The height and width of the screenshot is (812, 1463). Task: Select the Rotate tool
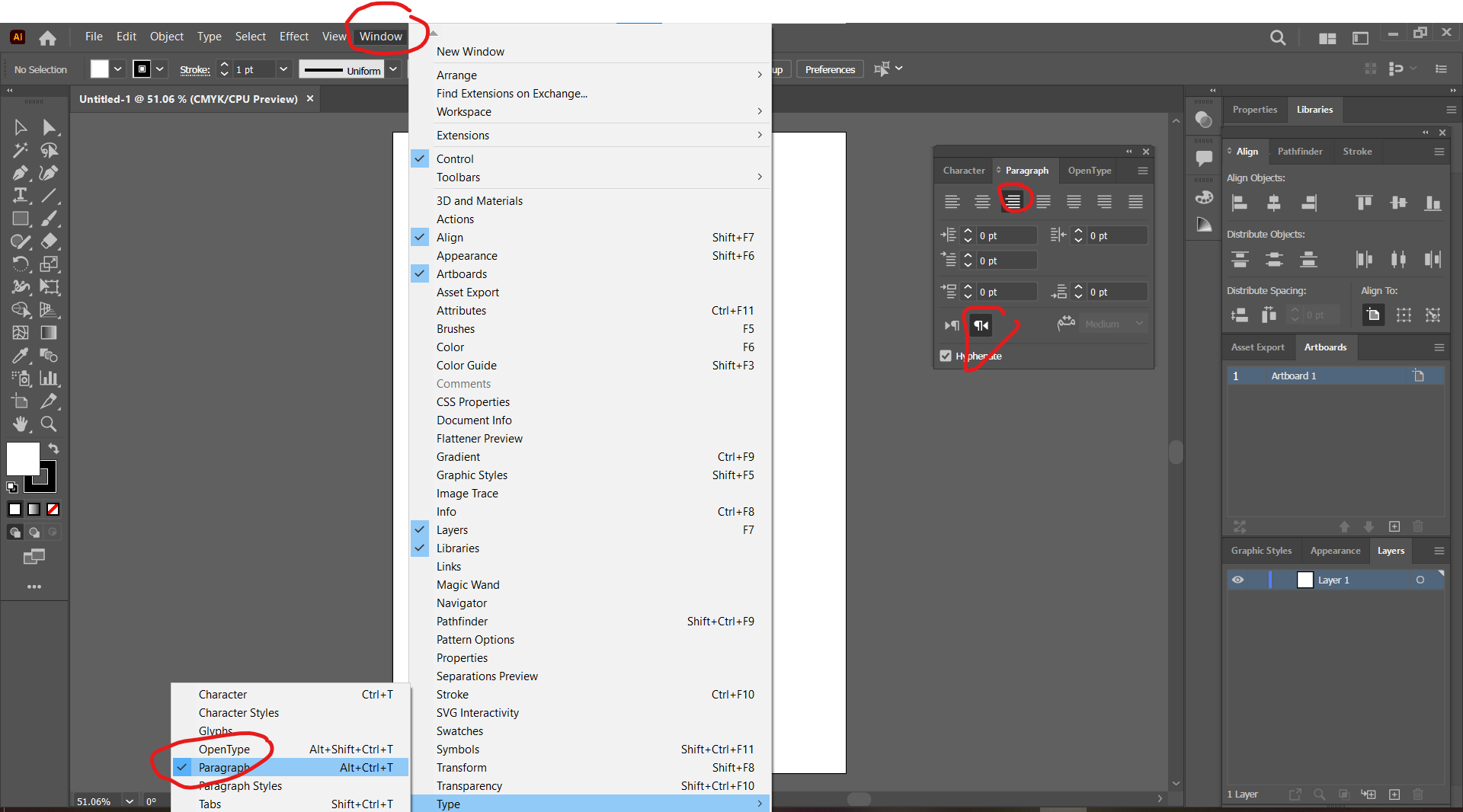(21, 264)
